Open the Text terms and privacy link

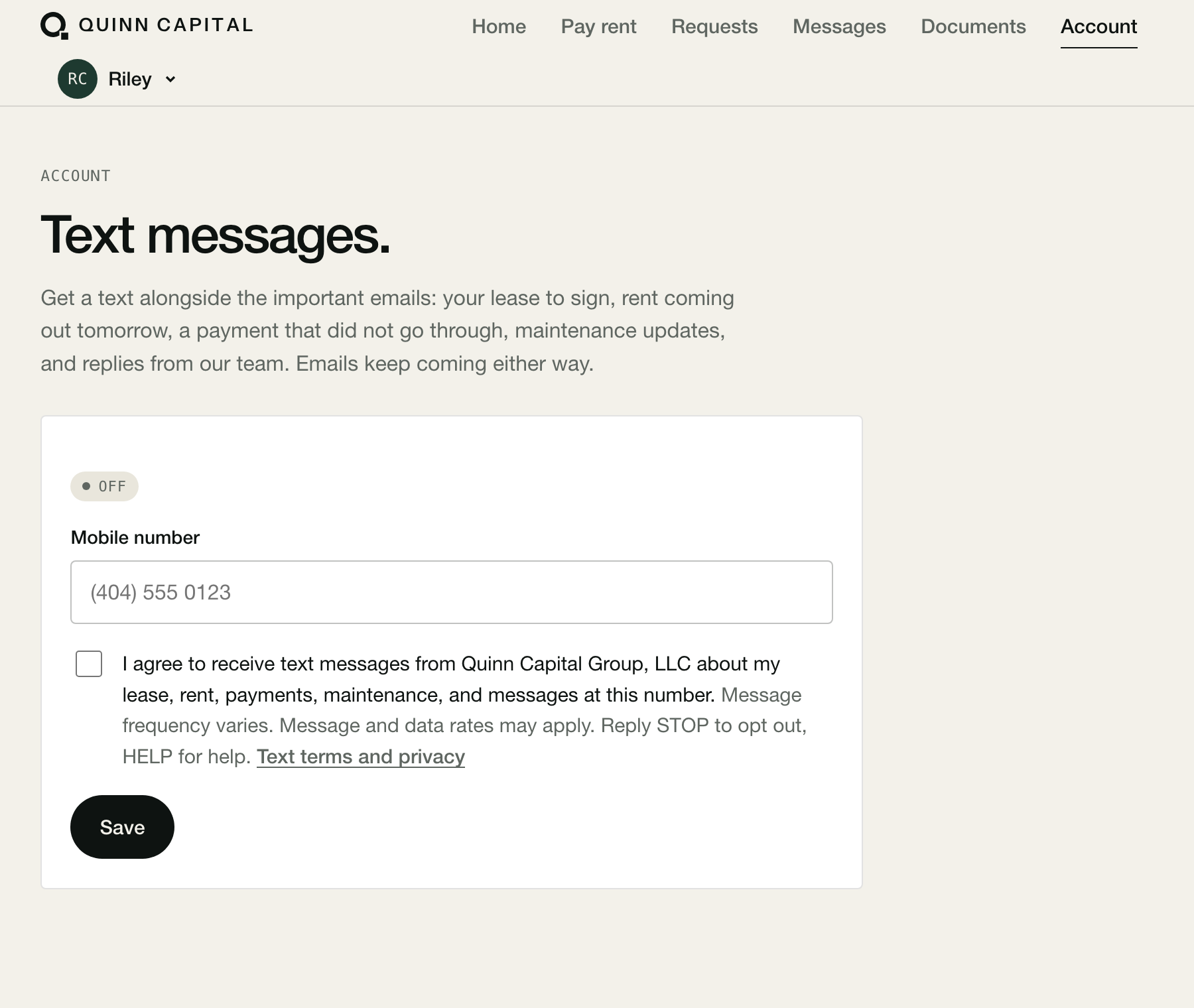[x=361, y=757]
